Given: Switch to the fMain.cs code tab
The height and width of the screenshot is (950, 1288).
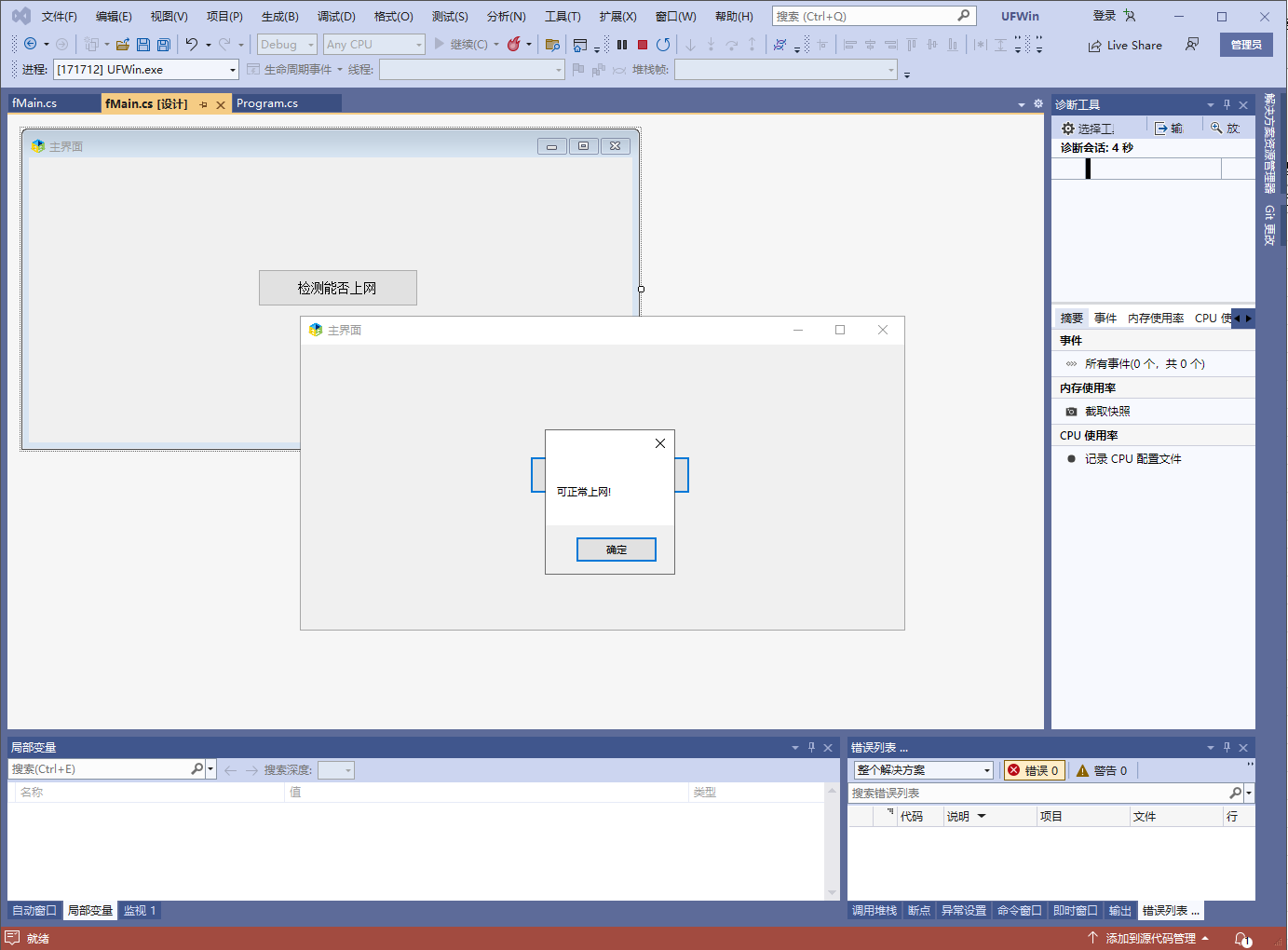Looking at the screenshot, I should (34, 103).
